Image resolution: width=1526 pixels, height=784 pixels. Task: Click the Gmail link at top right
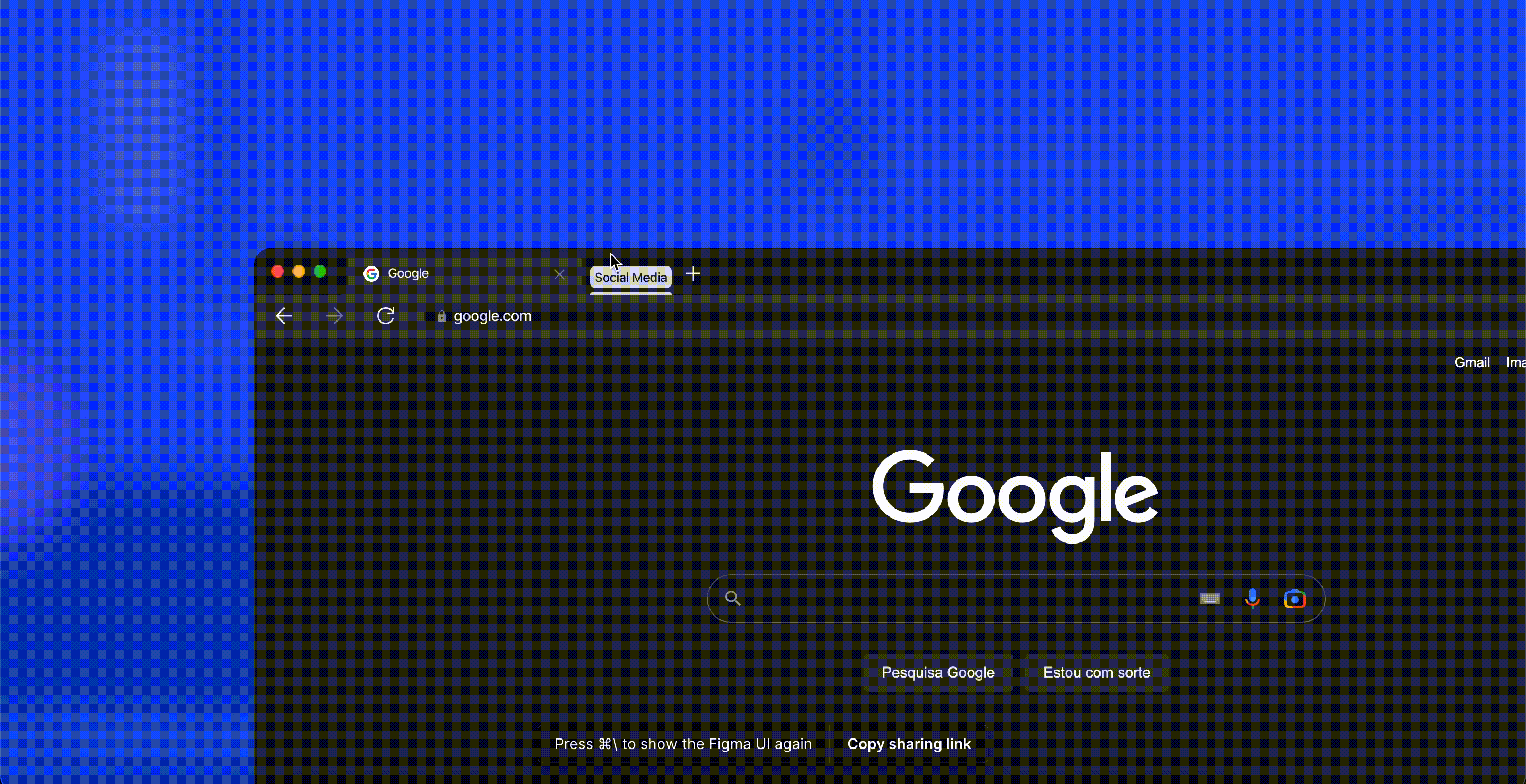[1470, 361]
